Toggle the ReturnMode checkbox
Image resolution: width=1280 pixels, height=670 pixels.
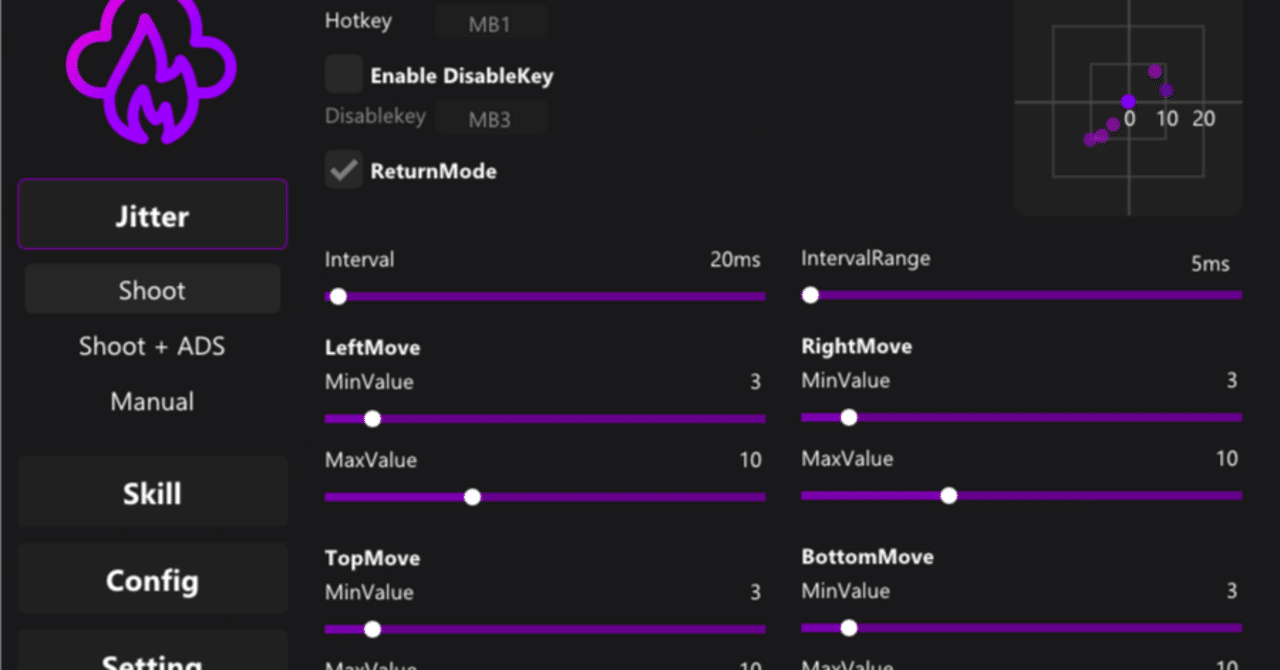(344, 170)
